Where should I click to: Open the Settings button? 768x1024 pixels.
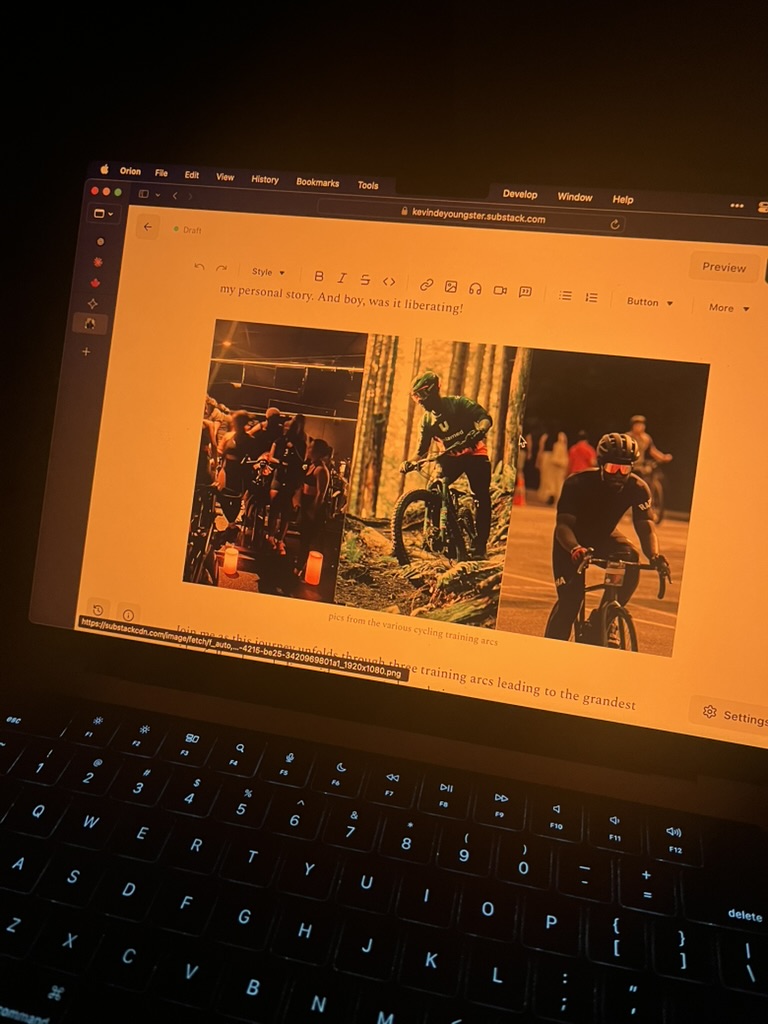point(734,716)
